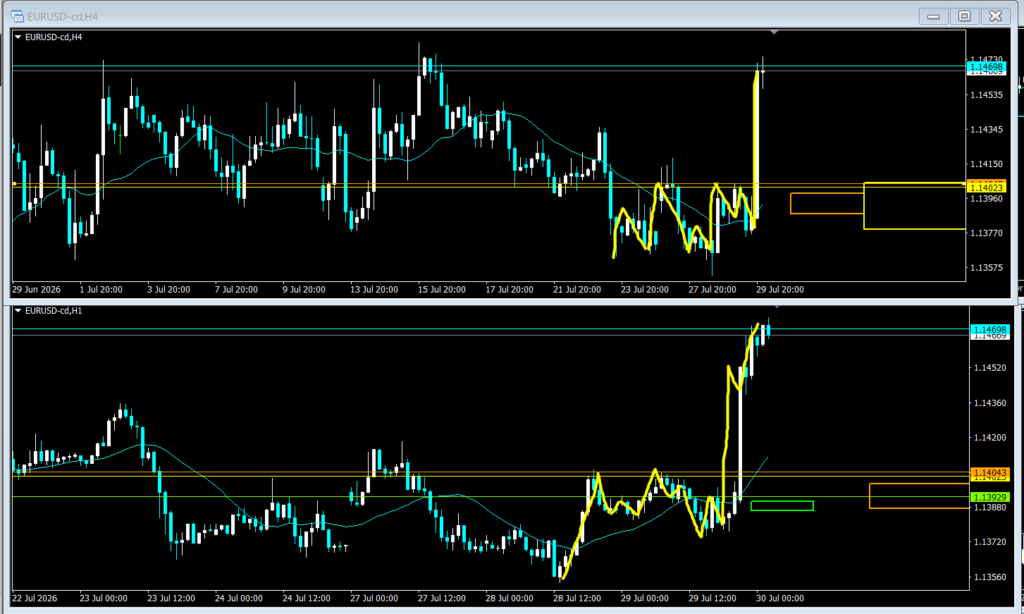
Task: Minimize the EURUSD-cd,H4 chart window
Action: (933, 16)
